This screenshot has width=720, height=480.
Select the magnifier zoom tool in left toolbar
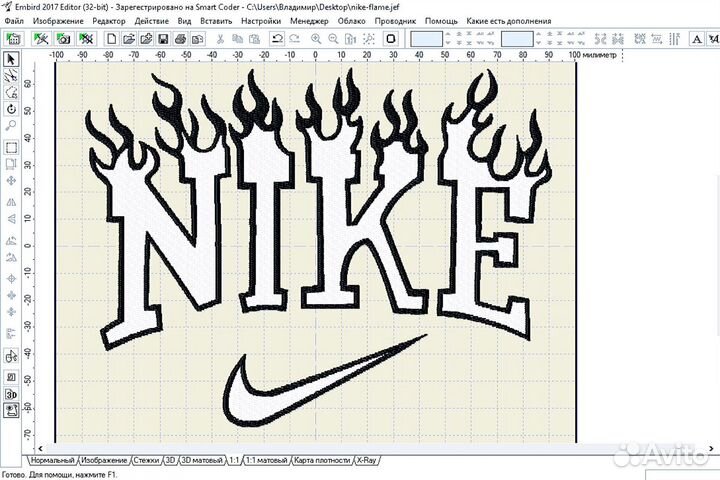[11, 127]
